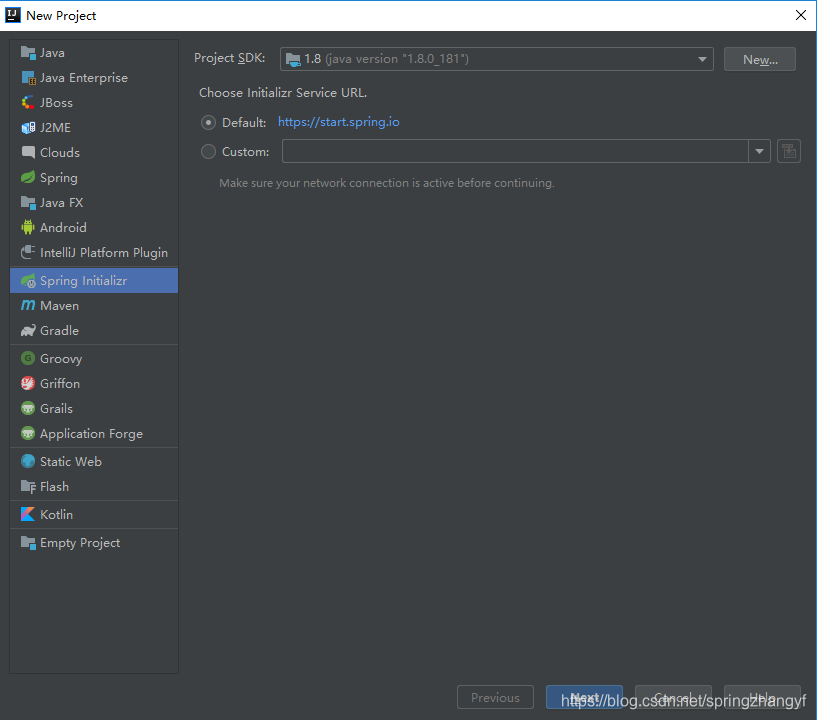Click the button right of Custom URL field
817x720 pixels.
pos(788,152)
